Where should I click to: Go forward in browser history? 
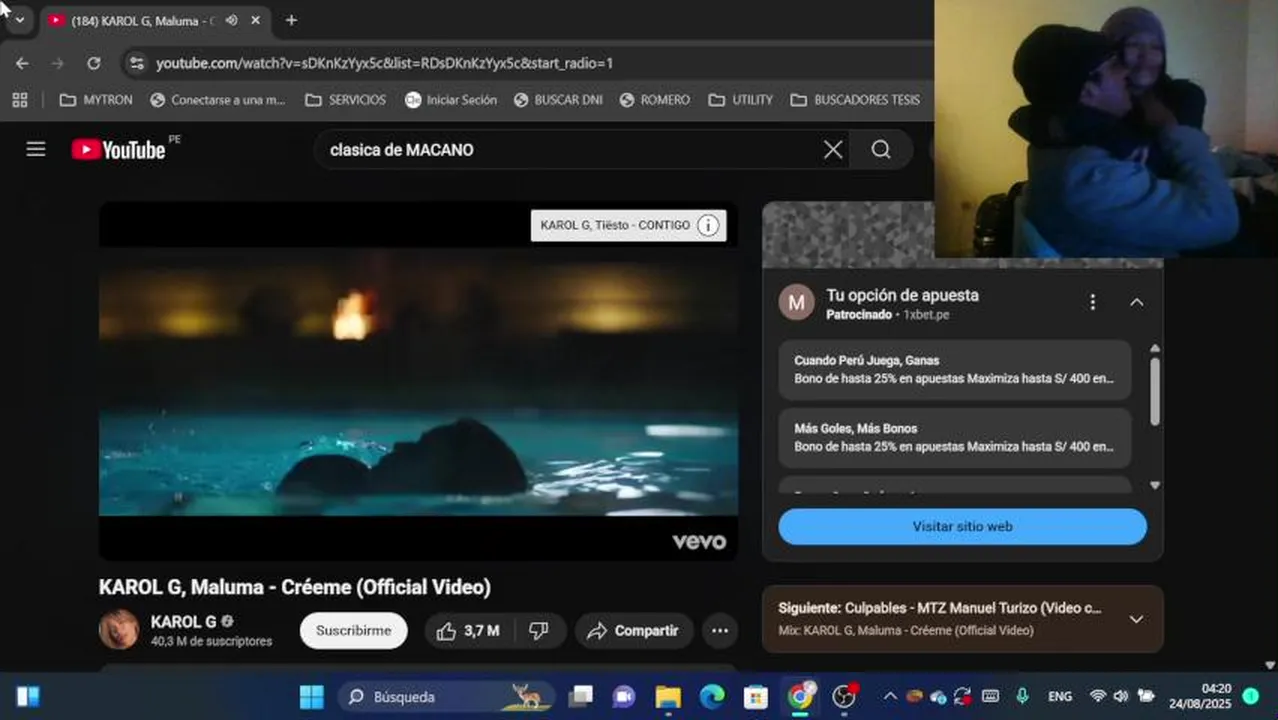pos(57,63)
